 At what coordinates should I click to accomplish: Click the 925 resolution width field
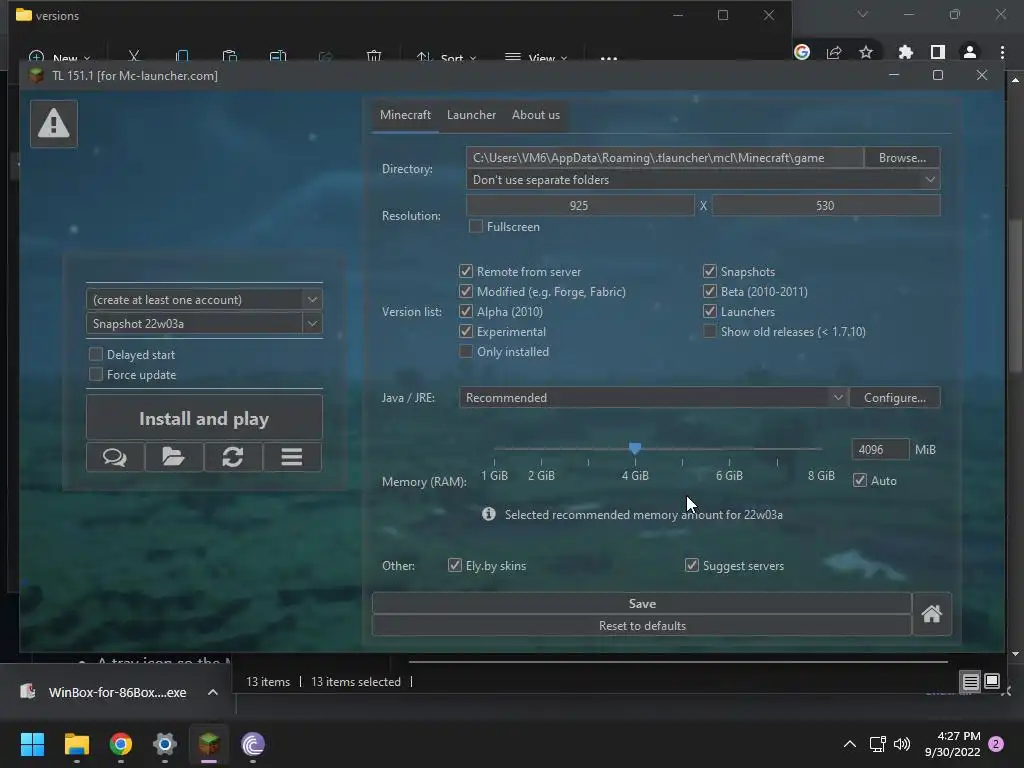580,206
